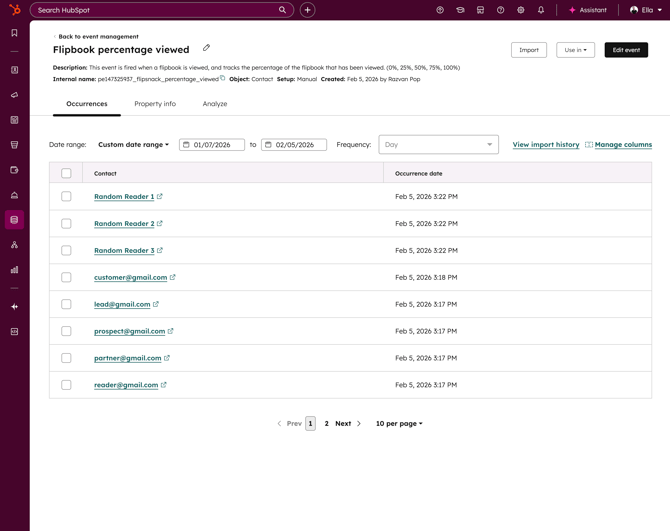Image resolution: width=670 pixels, height=531 pixels.
Task: Open Reporting bar chart sidebar icon
Action: 14,270
